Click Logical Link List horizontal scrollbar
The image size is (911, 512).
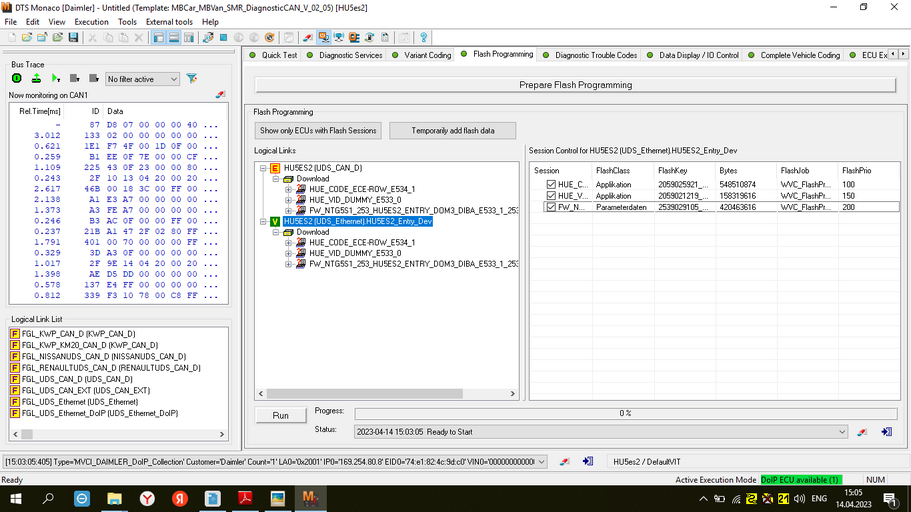pyautogui.click(x=27, y=434)
